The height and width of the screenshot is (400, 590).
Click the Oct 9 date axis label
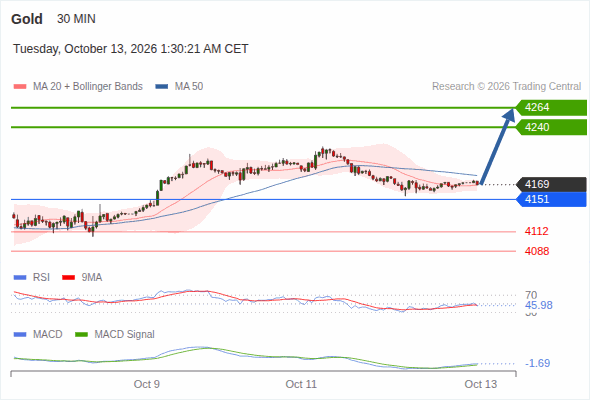[x=147, y=384]
